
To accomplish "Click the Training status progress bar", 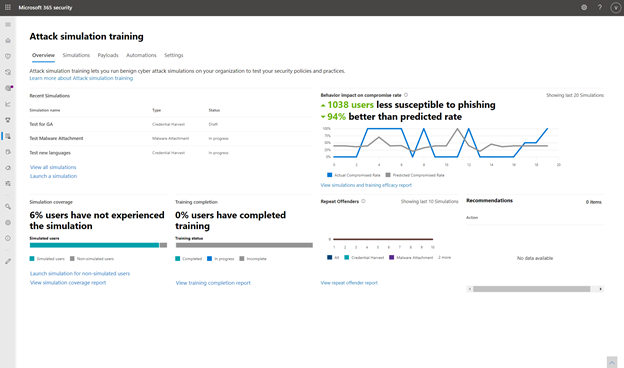I will 244,245.
